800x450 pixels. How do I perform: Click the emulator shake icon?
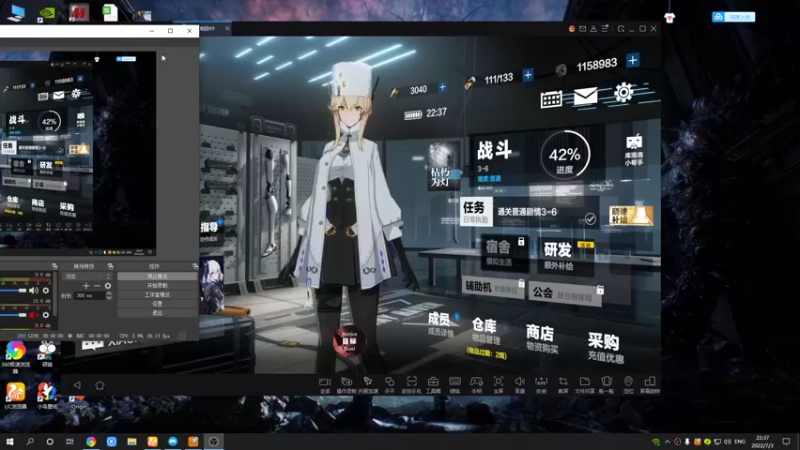click(607, 384)
